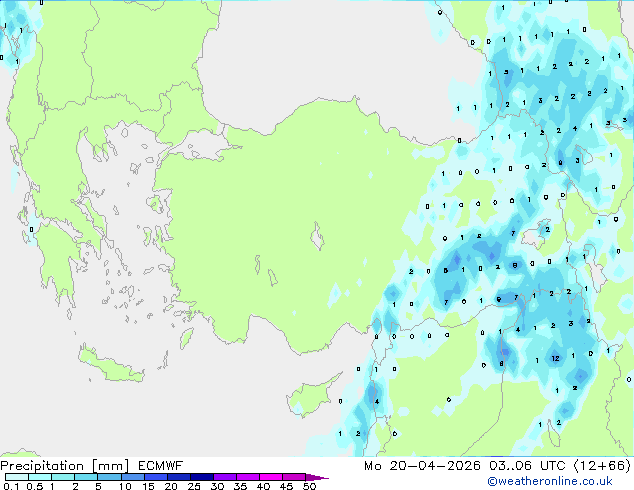The width and height of the screenshot is (634, 490).
Task: Select the 35–40 mm legend color box
Action: pyautogui.click(x=247, y=477)
